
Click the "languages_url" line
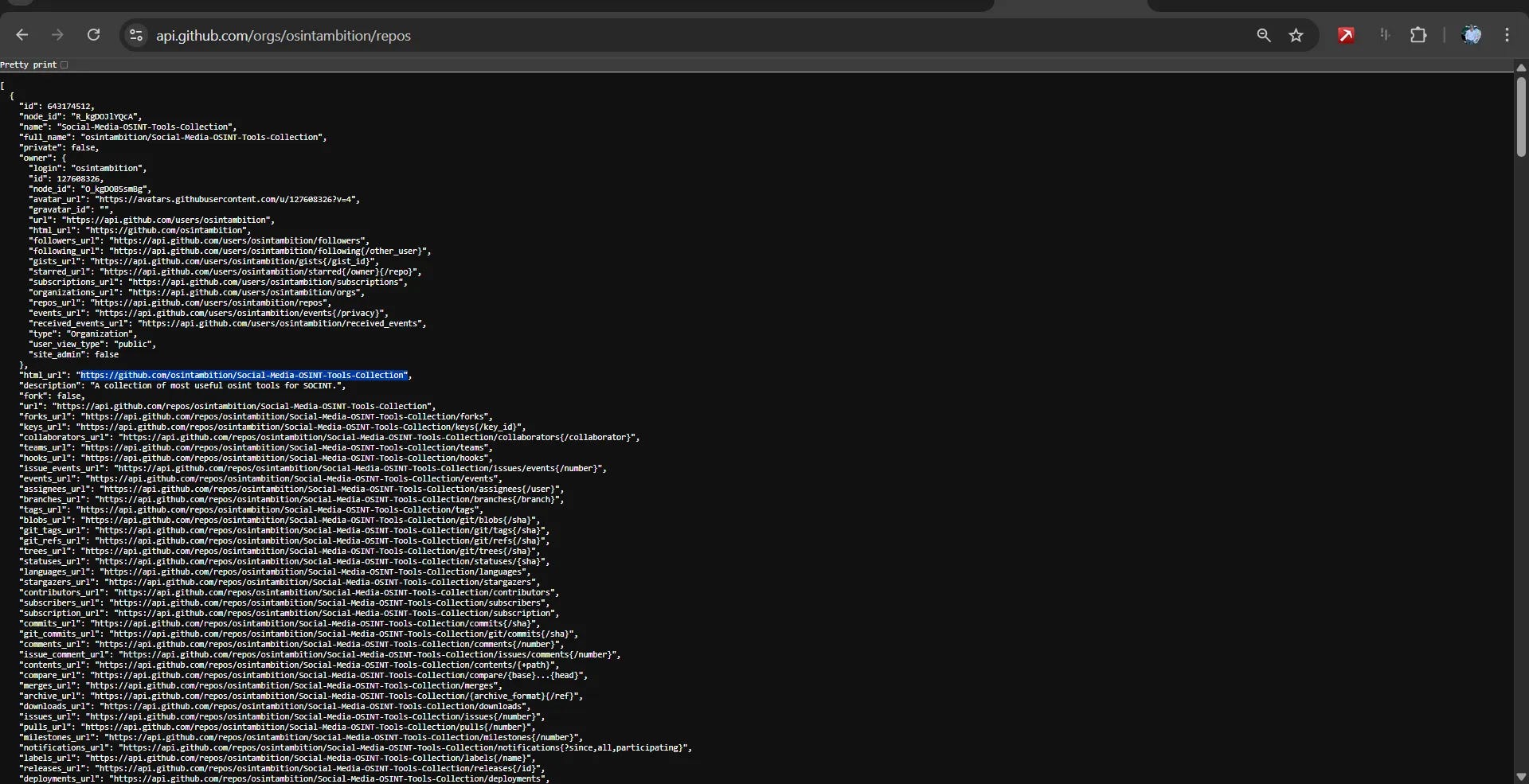[x=275, y=571]
